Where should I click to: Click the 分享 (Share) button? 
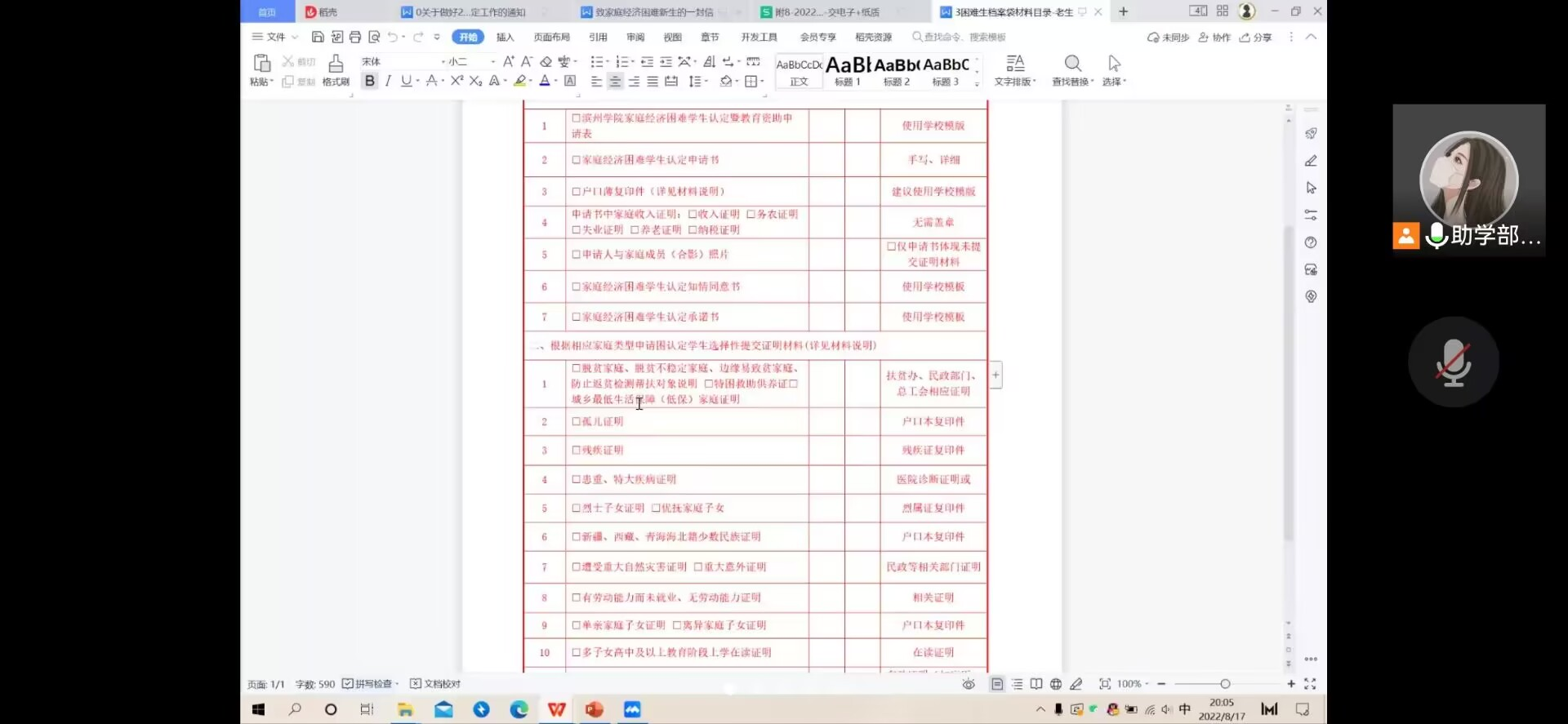click(1256, 37)
